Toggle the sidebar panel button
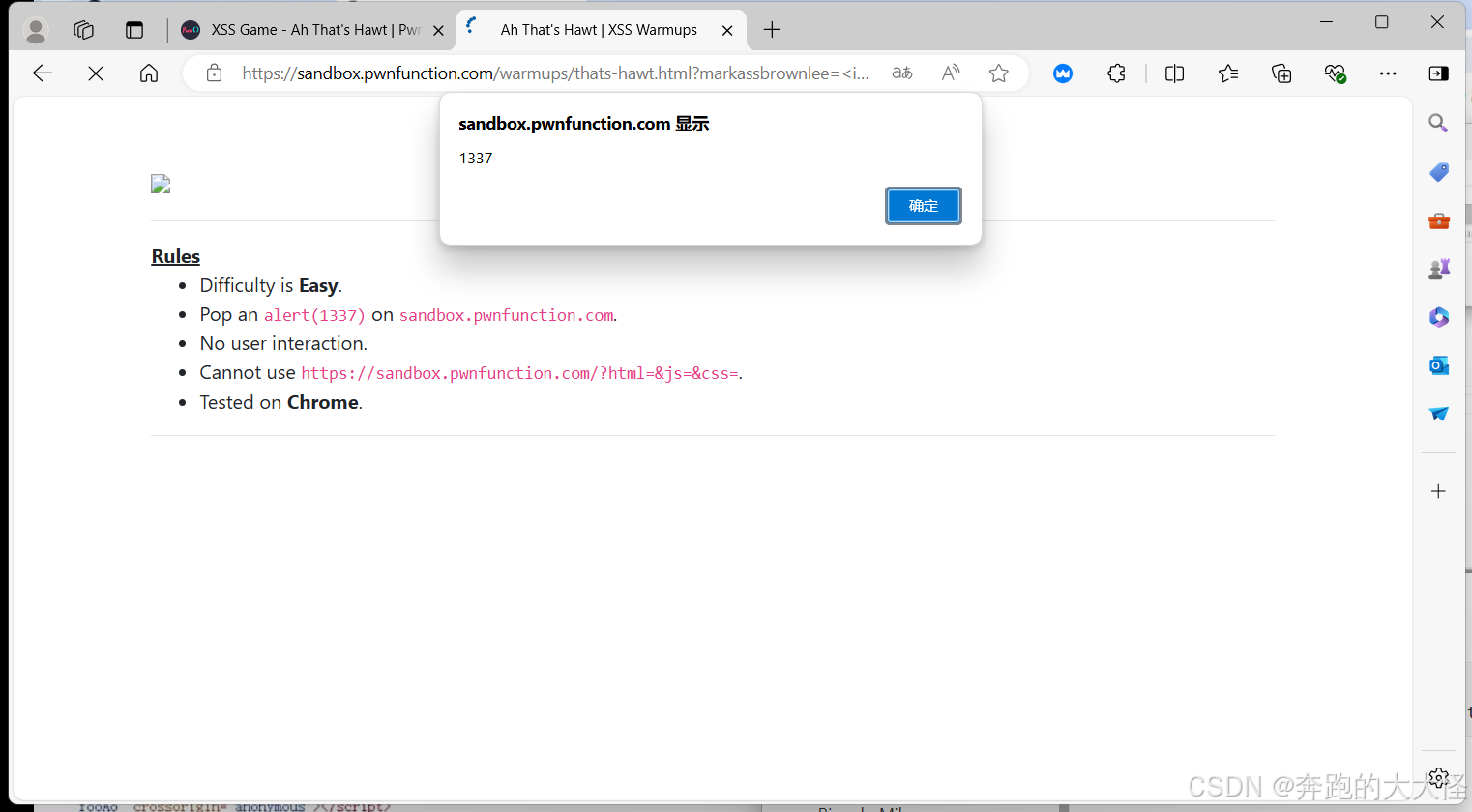The width and height of the screenshot is (1472, 812). 1438,73
